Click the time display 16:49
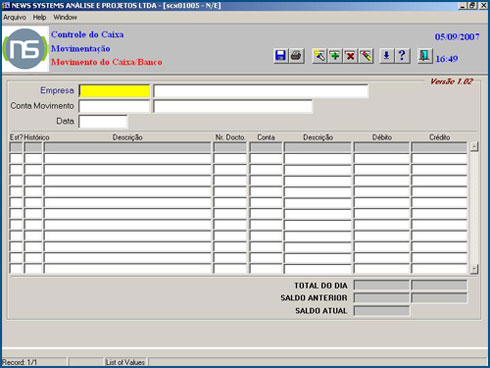The image size is (490, 368). click(x=447, y=59)
